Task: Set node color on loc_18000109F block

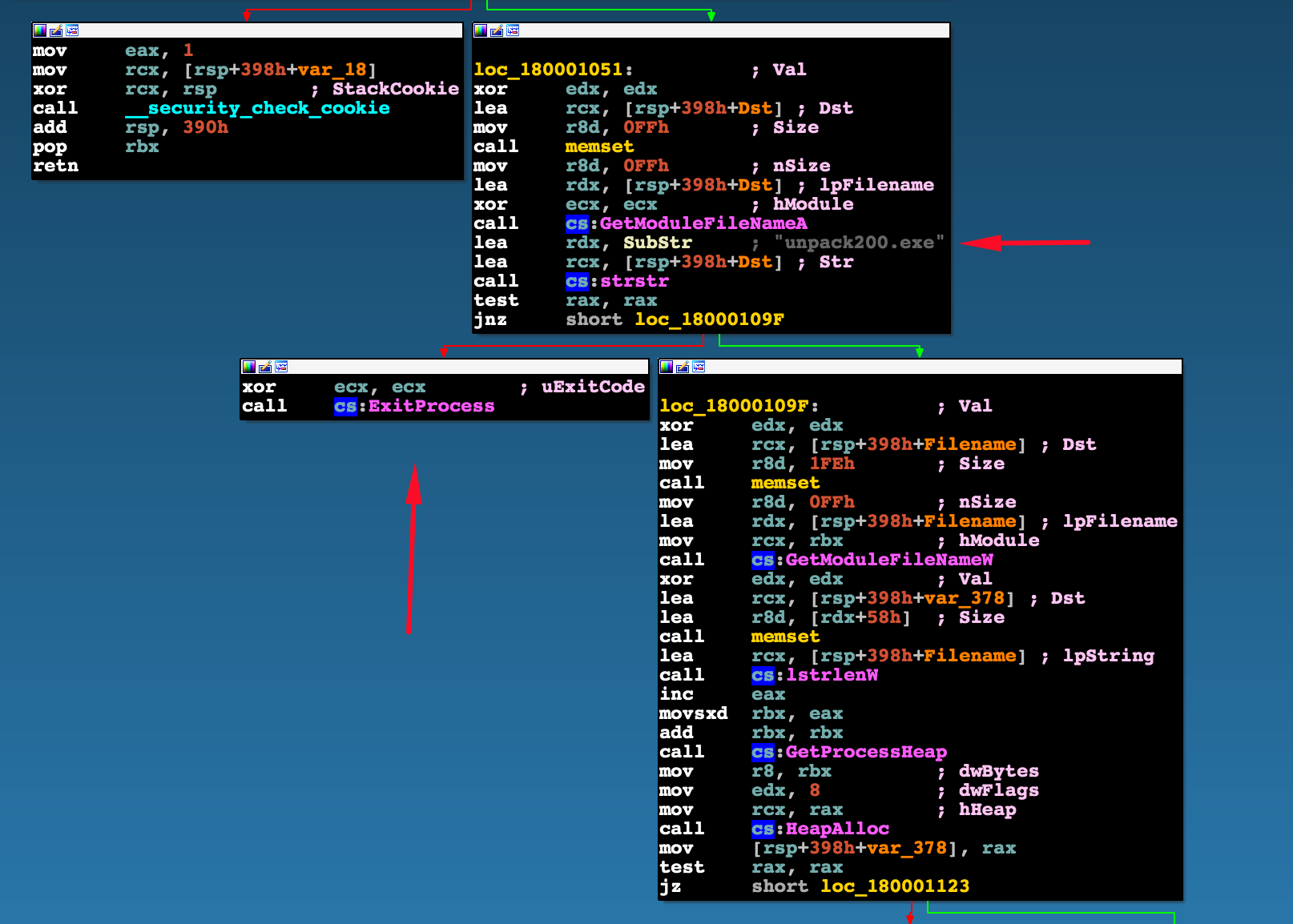Action: coord(667,367)
